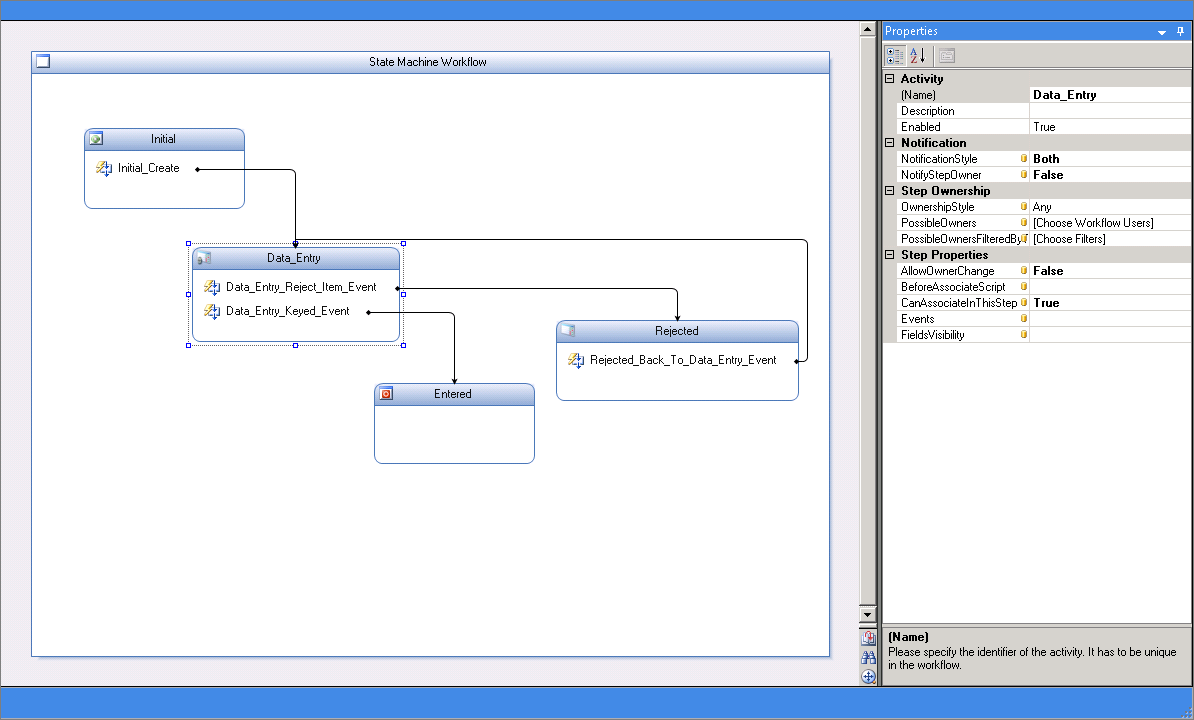Click the Data_Entry_Reject_Item_Event lightning icon
1194x720 pixels.
212,287
